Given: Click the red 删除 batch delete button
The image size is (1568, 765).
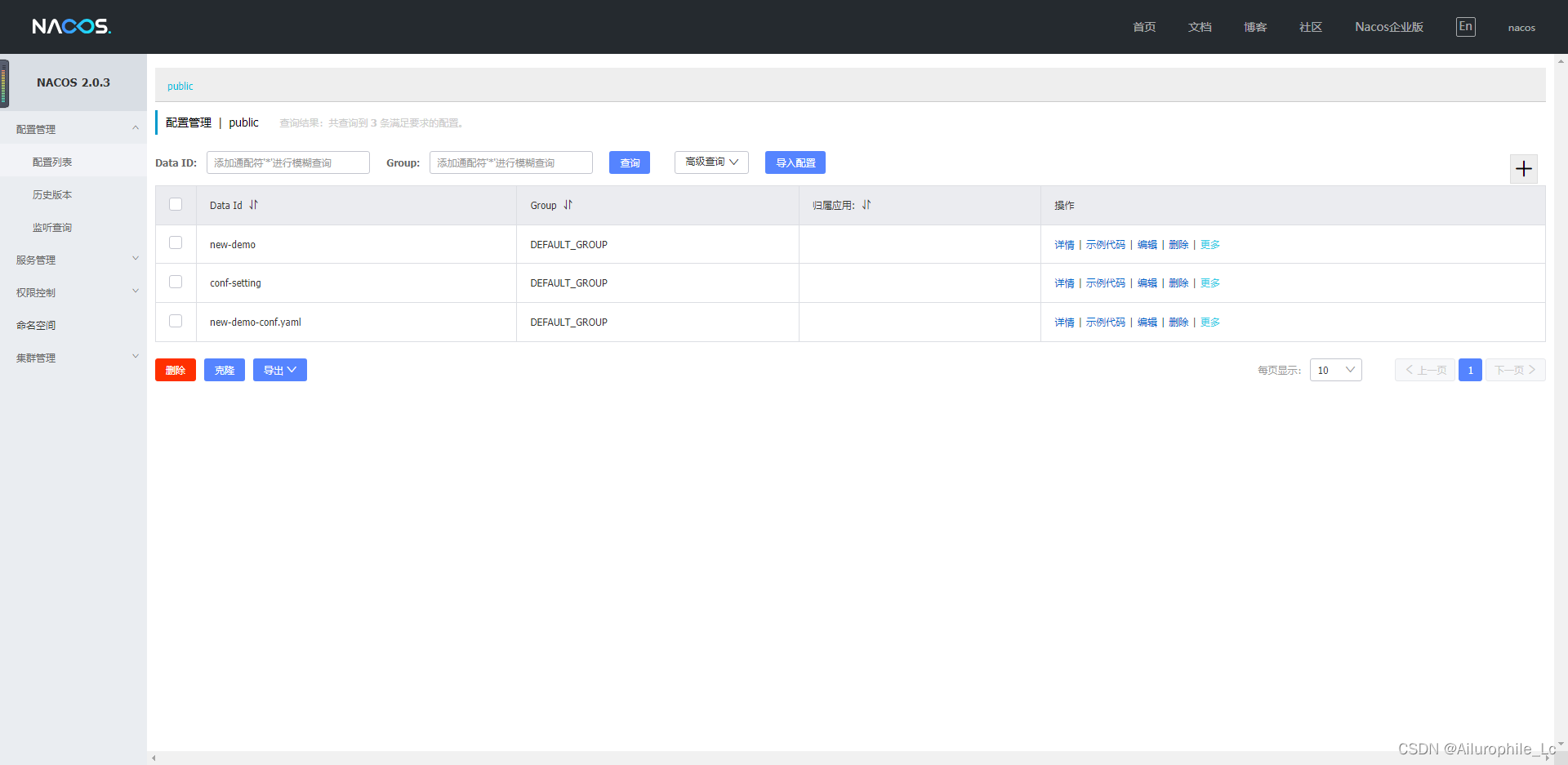Looking at the screenshot, I should pyautogui.click(x=176, y=370).
